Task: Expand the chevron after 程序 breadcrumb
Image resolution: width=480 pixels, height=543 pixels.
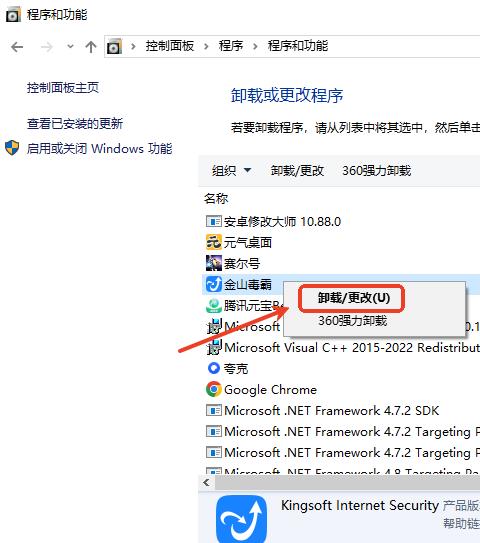Action: point(256,46)
